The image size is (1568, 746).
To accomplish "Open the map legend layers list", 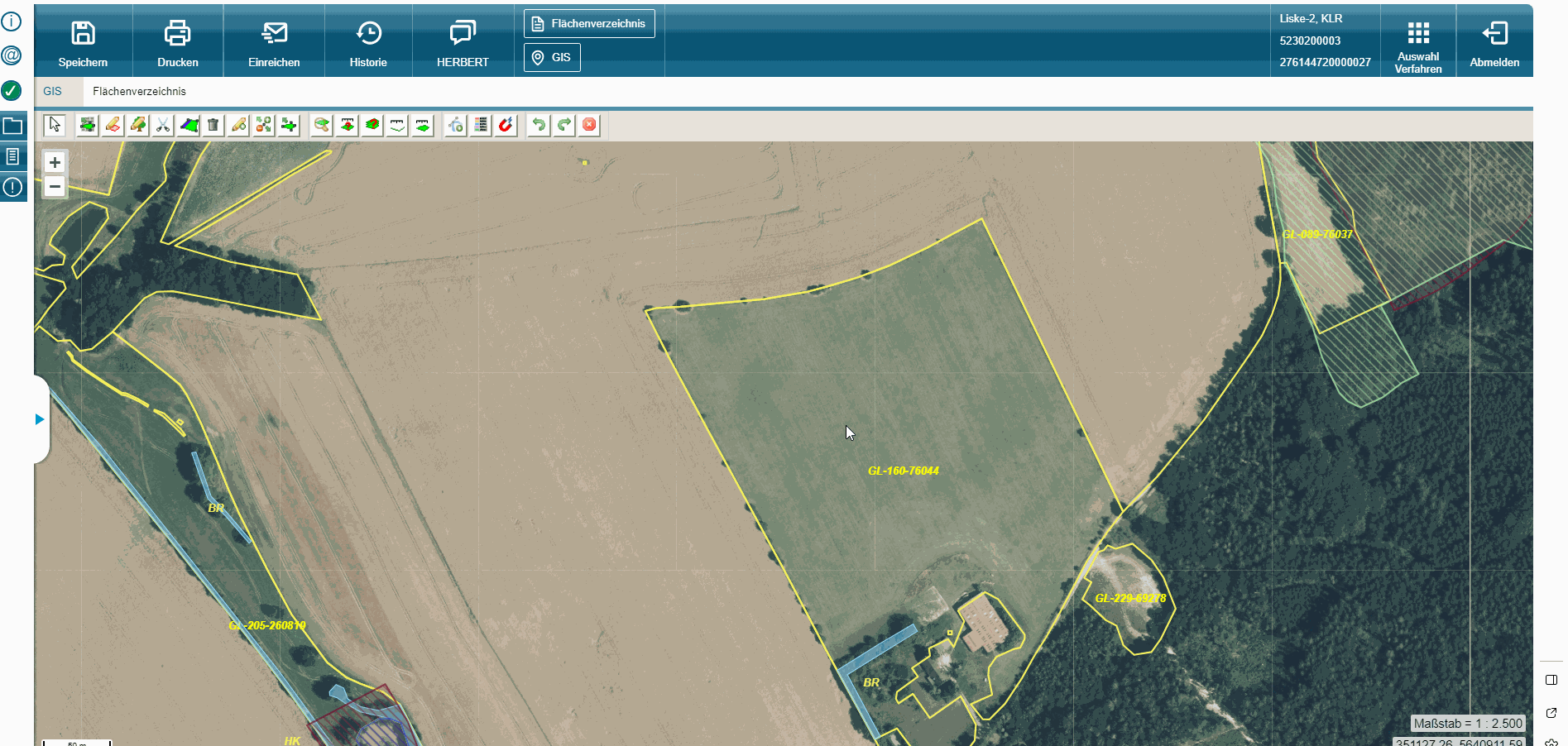I will [481, 125].
